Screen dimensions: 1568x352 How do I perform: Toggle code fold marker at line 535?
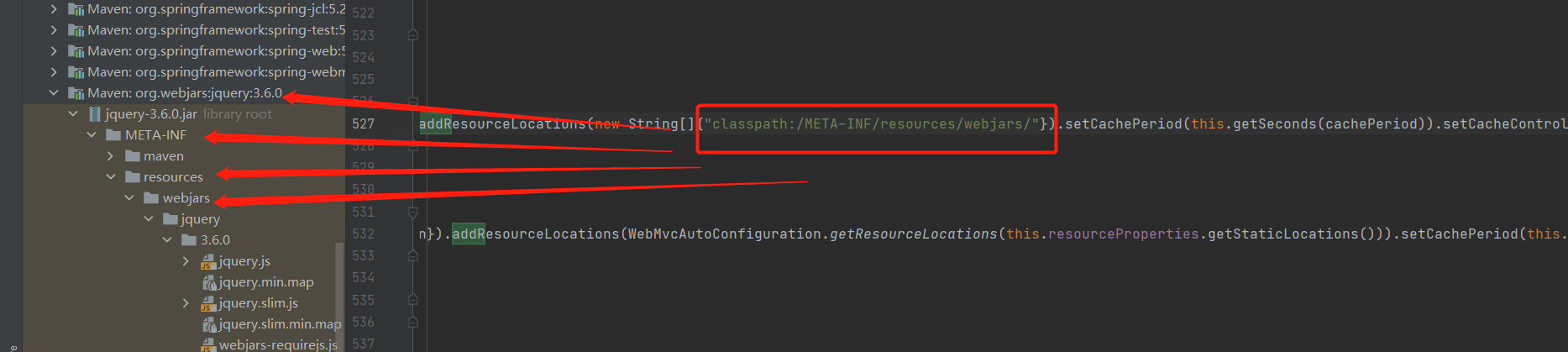pyautogui.click(x=412, y=300)
